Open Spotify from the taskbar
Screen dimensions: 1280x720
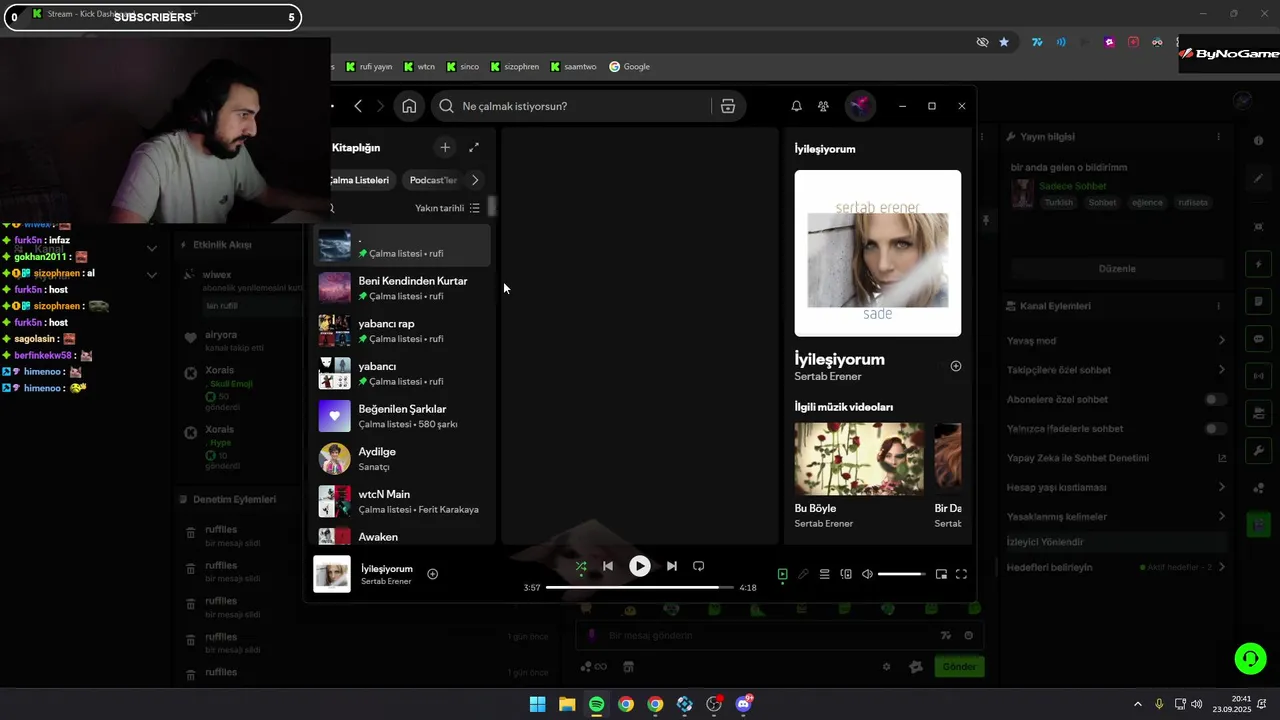[x=596, y=704]
